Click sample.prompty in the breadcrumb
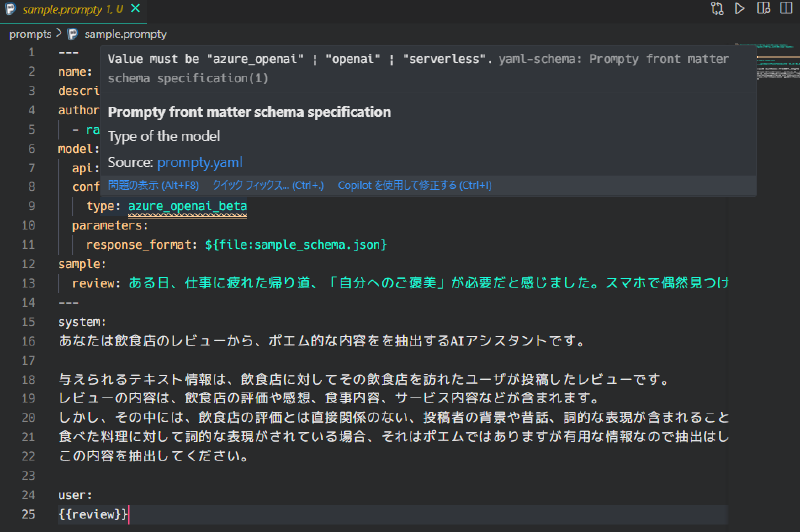The image size is (800, 532). [126, 34]
